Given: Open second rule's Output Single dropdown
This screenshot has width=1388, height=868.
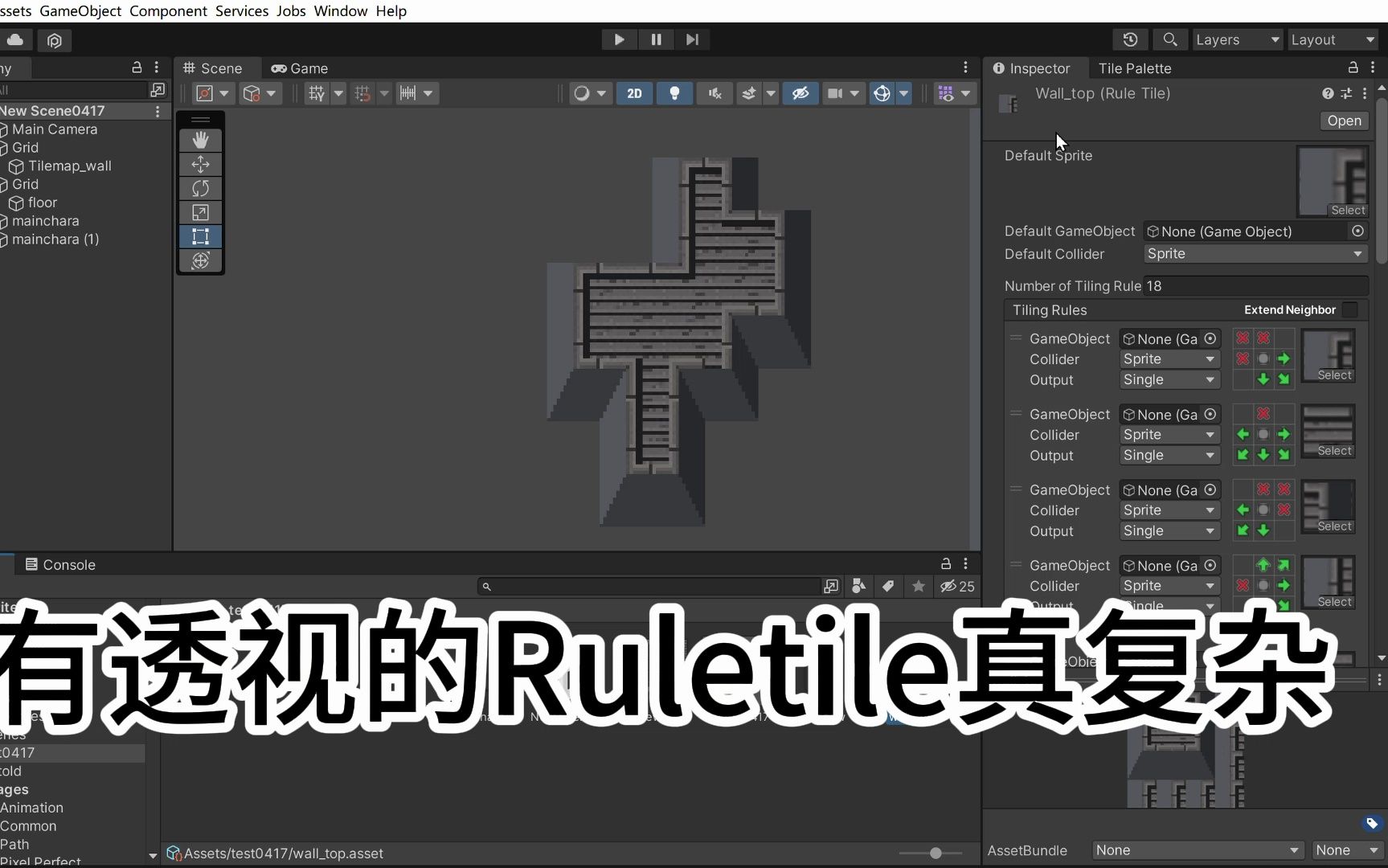Looking at the screenshot, I should point(1169,455).
